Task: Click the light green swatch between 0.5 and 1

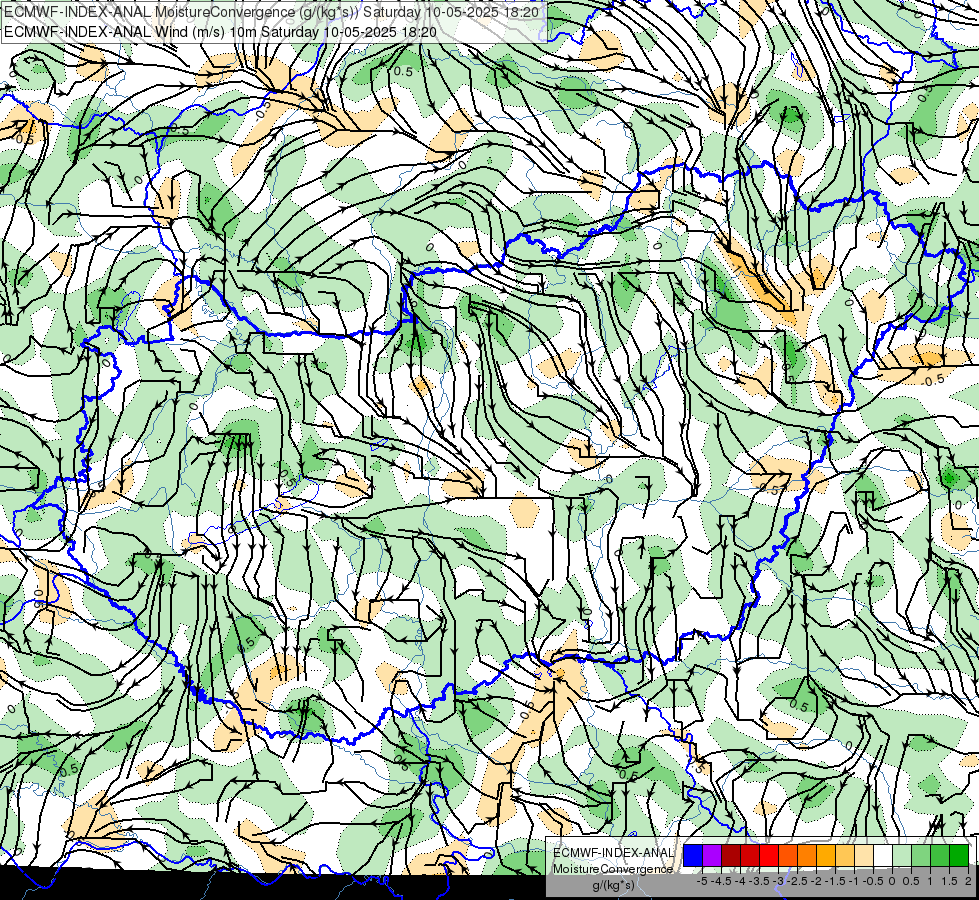Action: point(921,855)
